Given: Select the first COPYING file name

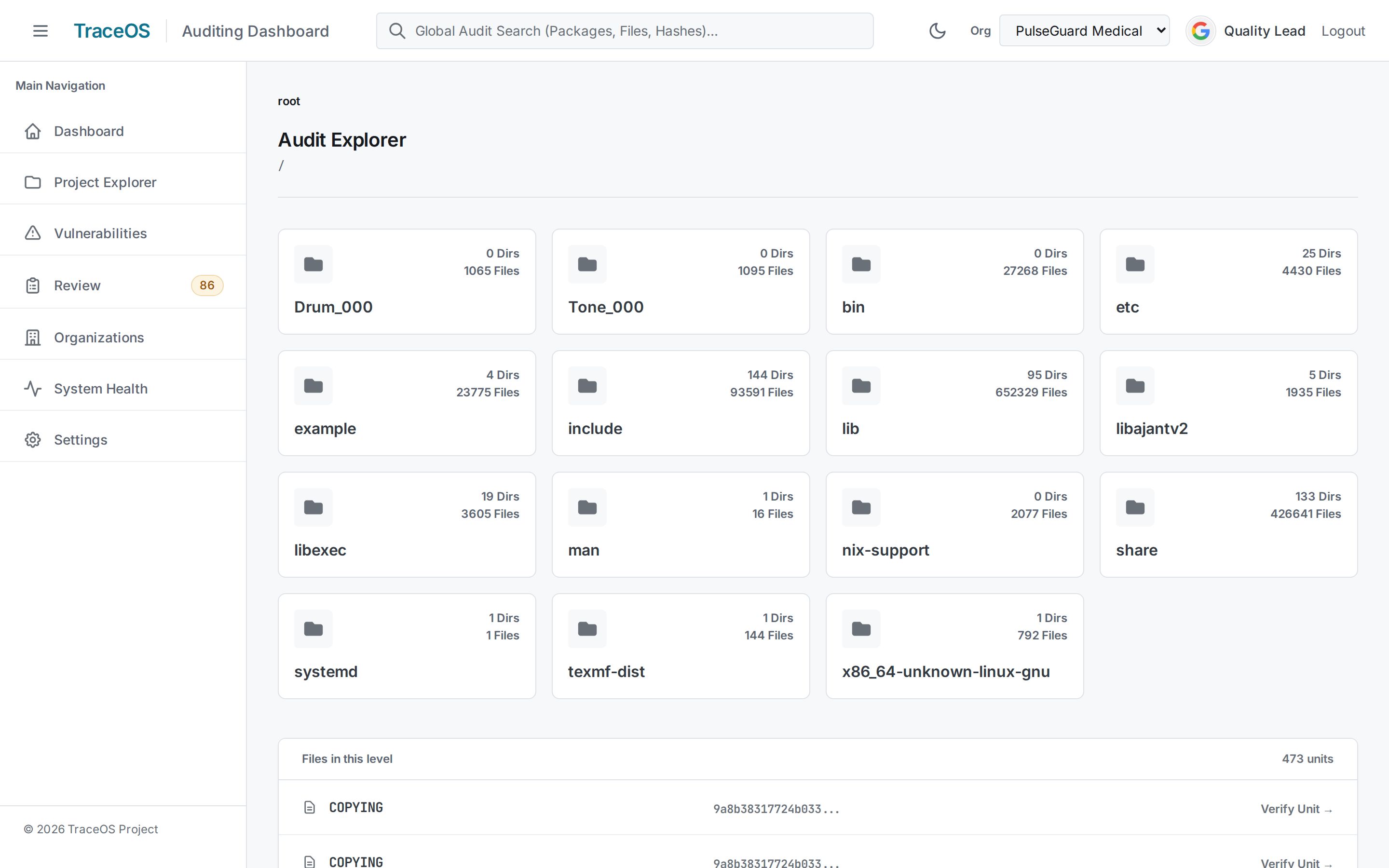Looking at the screenshot, I should click(x=356, y=808).
